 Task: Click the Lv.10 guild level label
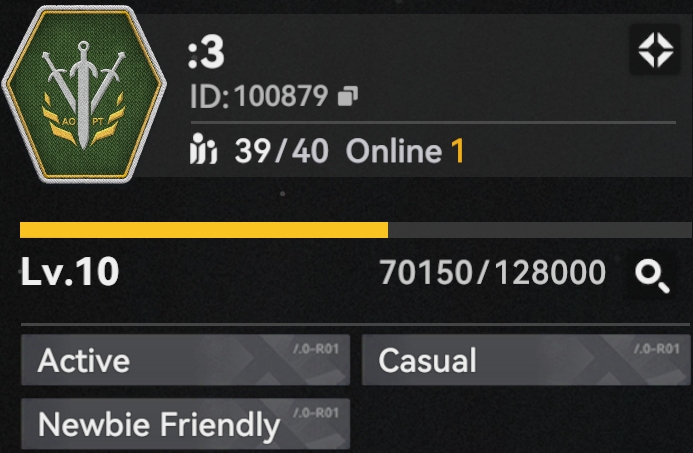(70, 272)
